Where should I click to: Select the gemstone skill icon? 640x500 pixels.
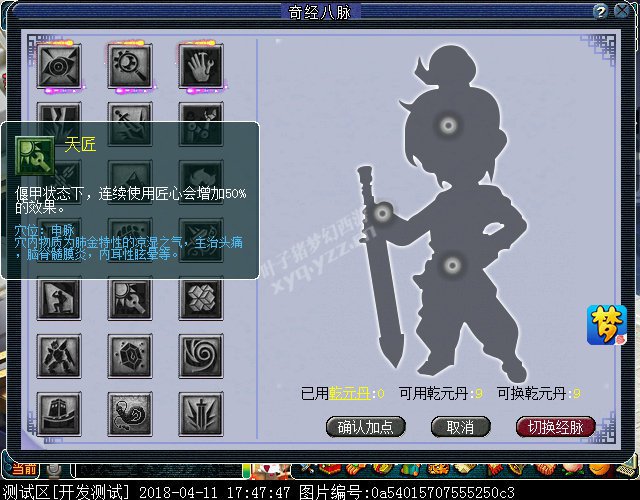pyautogui.click(x=130, y=356)
